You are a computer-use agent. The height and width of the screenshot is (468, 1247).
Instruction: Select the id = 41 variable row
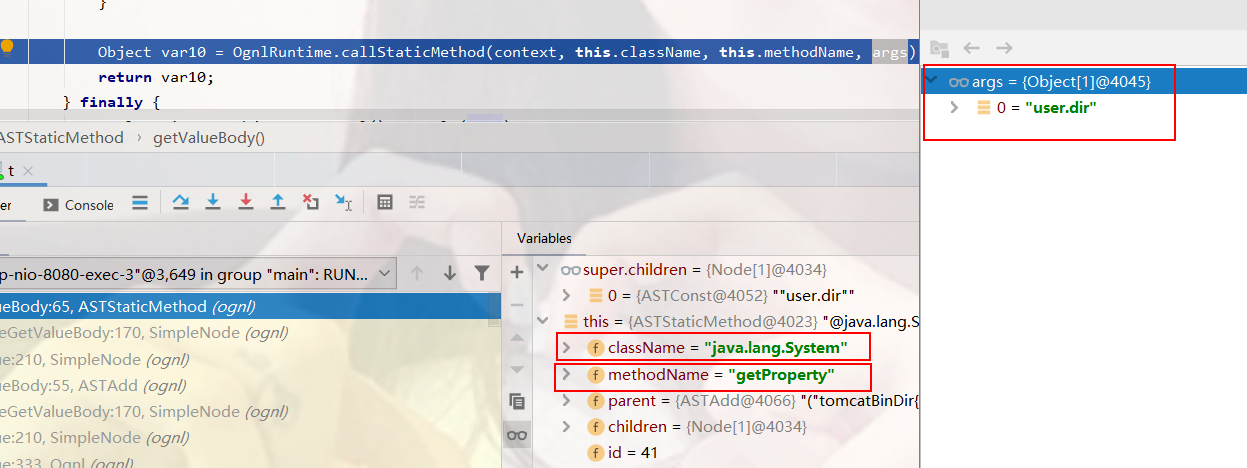pos(632,453)
